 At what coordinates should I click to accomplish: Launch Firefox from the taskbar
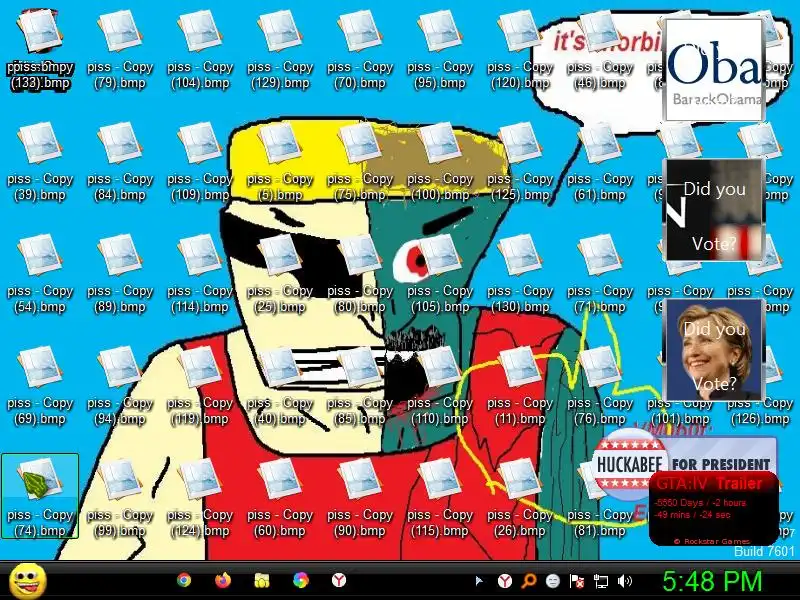tap(223, 580)
